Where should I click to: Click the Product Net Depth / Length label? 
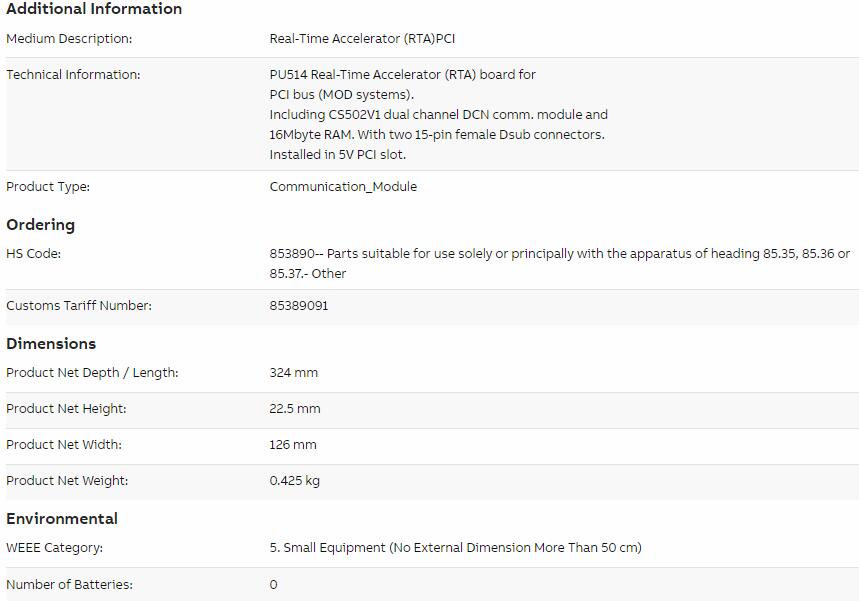point(92,373)
